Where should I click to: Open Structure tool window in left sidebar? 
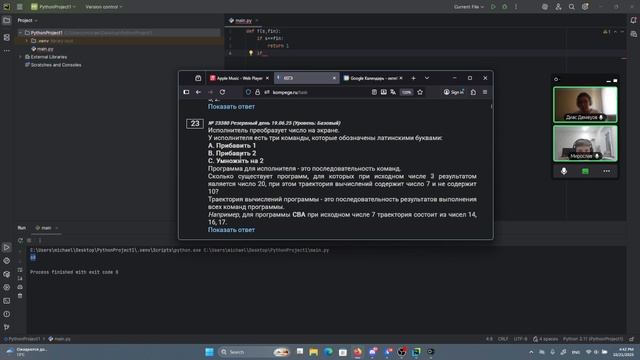(7, 37)
